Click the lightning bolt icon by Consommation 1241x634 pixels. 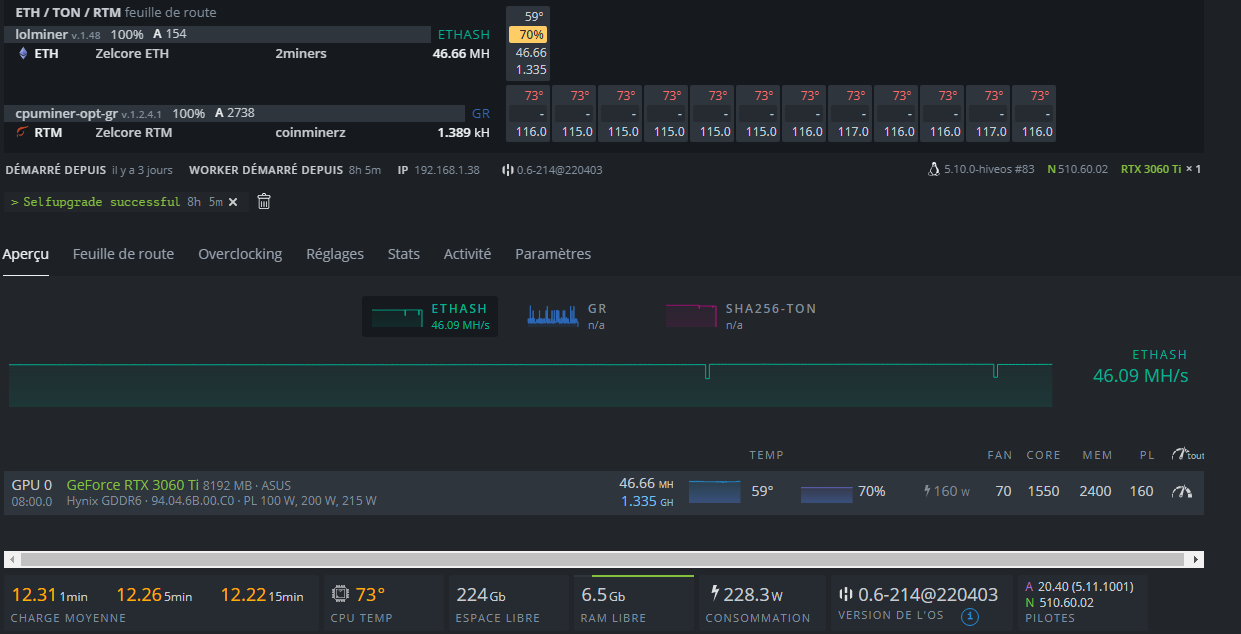[714, 593]
